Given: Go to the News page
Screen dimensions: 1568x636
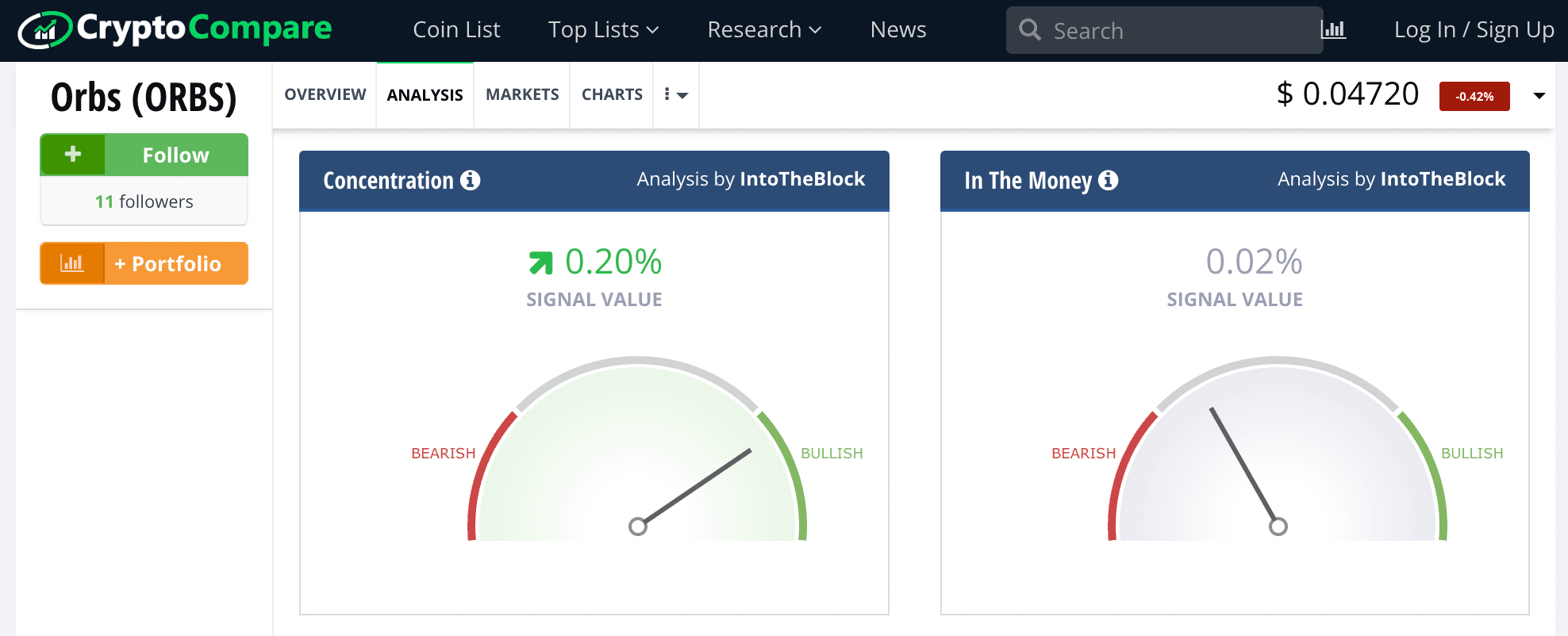Looking at the screenshot, I should point(898,30).
